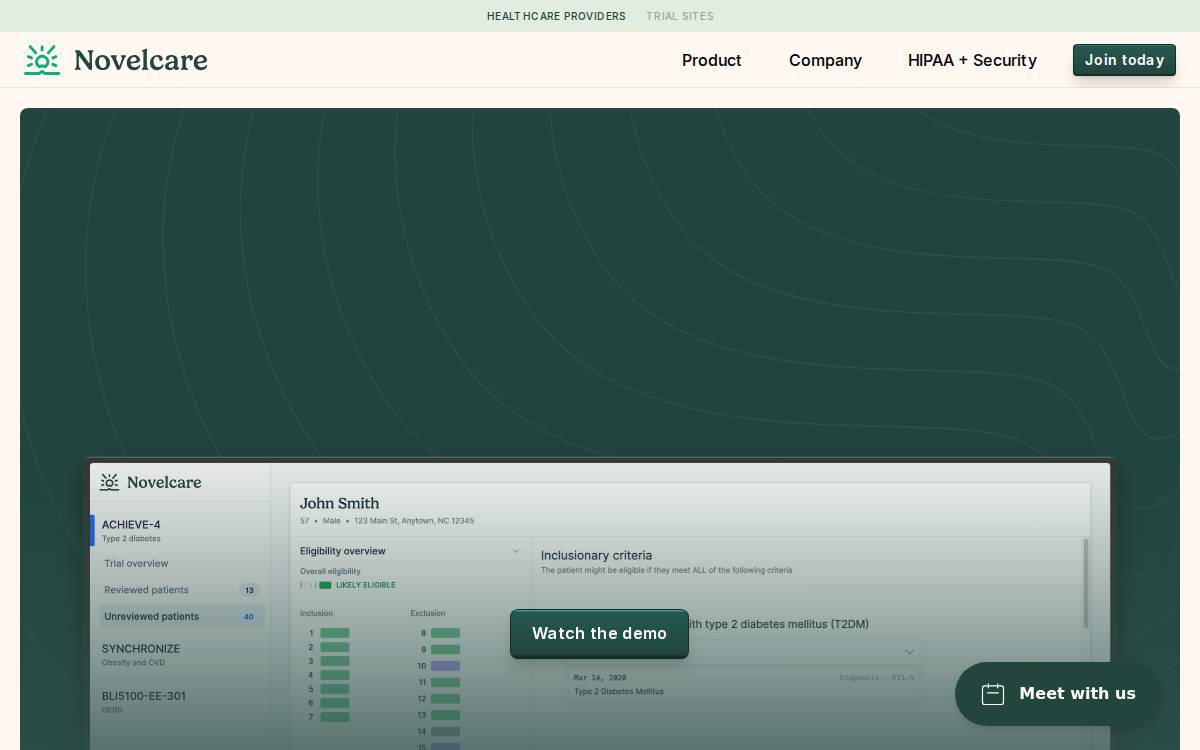The image size is (1200, 750).
Task: Click the Meet with us button
Action: [1057, 694]
